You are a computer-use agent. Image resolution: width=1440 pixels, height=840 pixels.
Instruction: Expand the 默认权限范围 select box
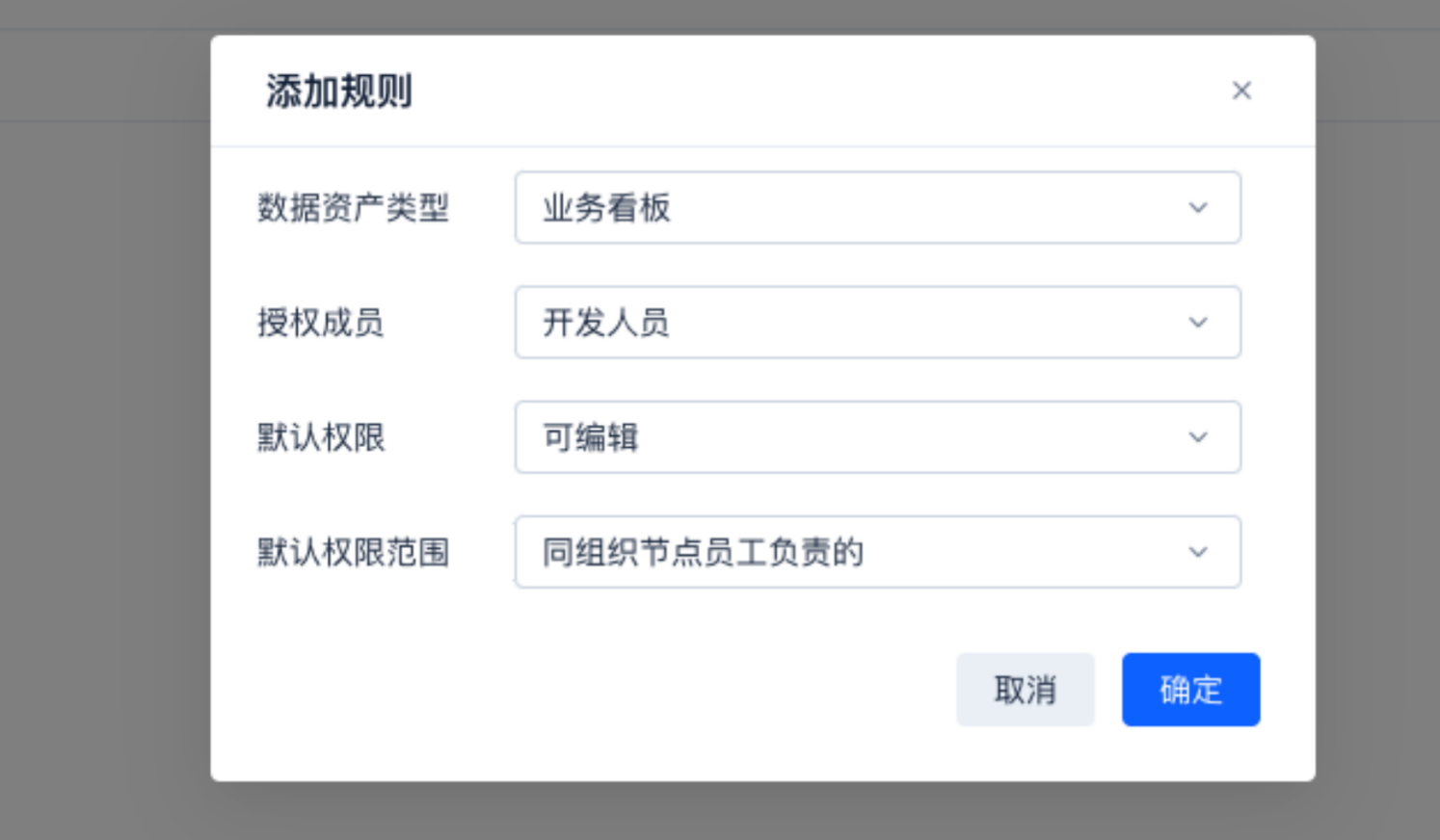click(877, 552)
